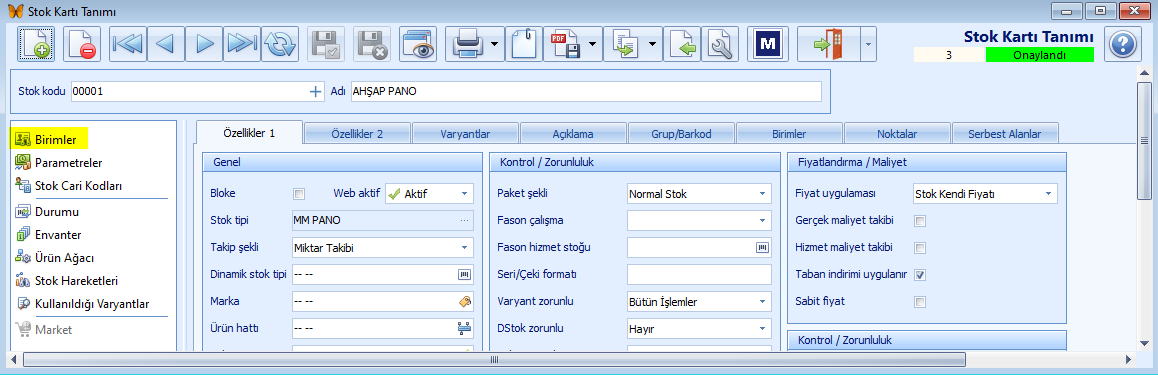Switch to the Birimler tab
Image resolution: width=1158 pixels, height=375 pixels.
[x=789, y=134]
